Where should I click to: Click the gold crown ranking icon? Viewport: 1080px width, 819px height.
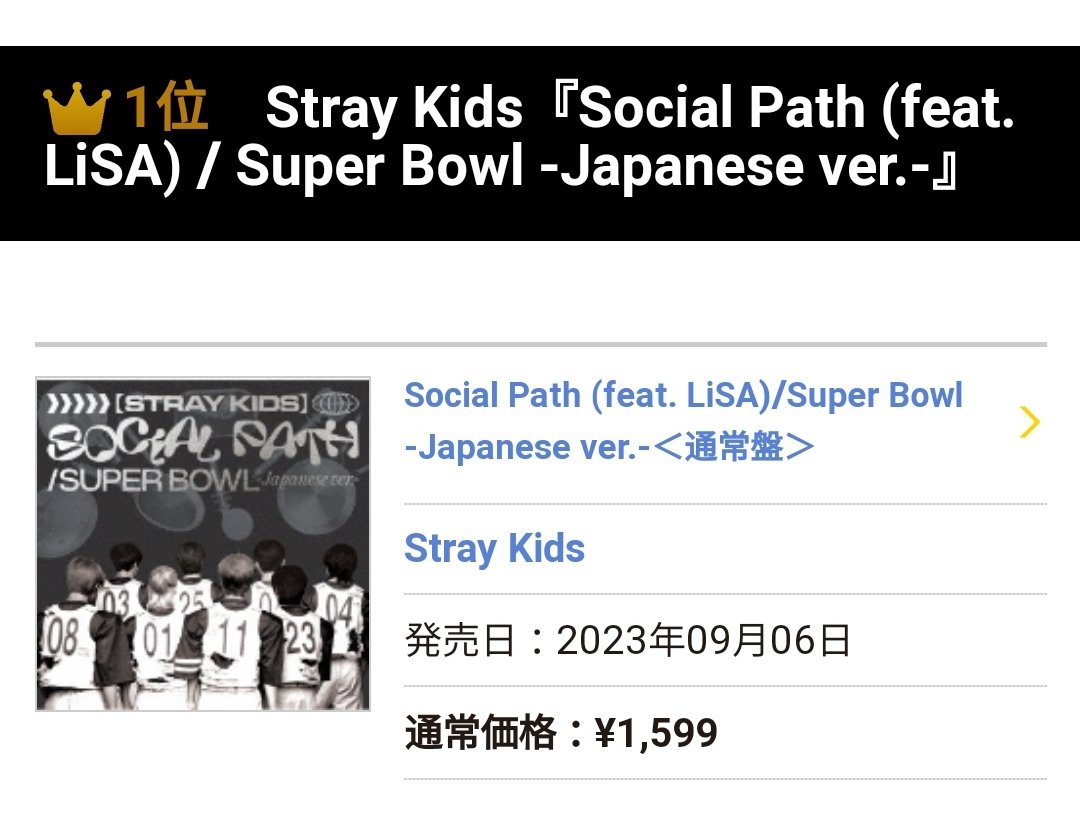[76, 108]
